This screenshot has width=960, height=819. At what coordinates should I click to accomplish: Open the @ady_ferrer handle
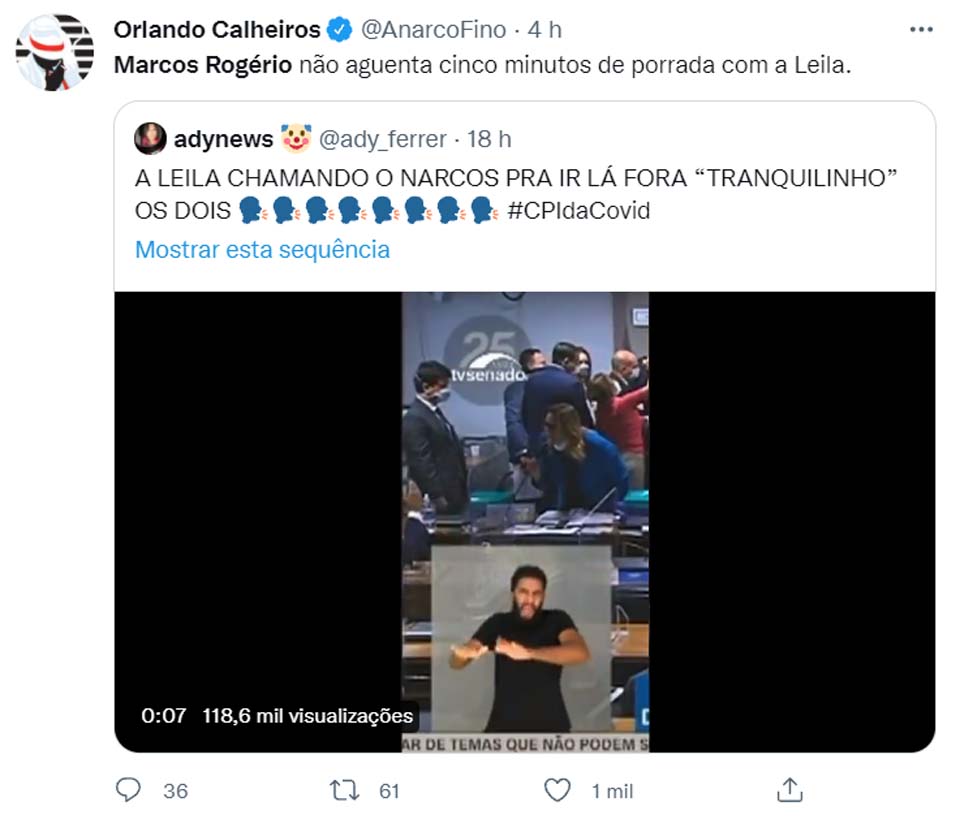tap(383, 140)
